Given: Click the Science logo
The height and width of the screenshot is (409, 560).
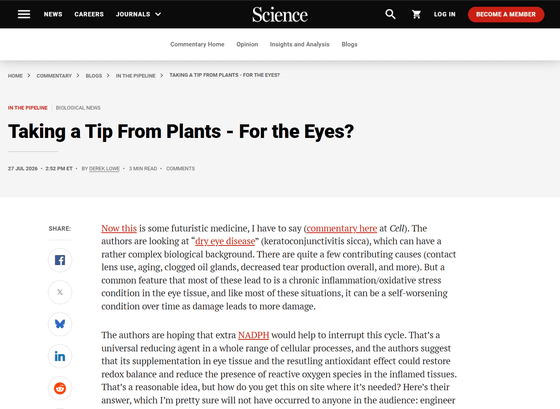Looking at the screenshot, I should click(x=280, y=15).
